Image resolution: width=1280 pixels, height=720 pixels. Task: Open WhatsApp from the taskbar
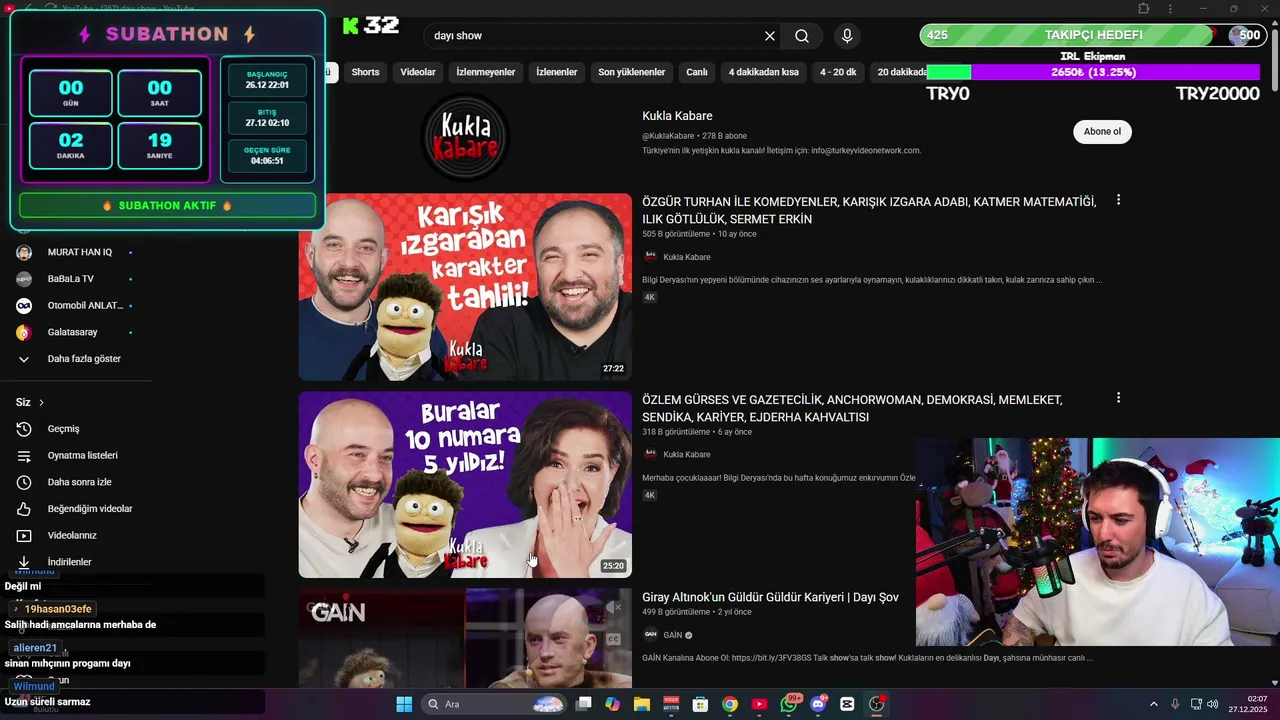tap(789, 704)
